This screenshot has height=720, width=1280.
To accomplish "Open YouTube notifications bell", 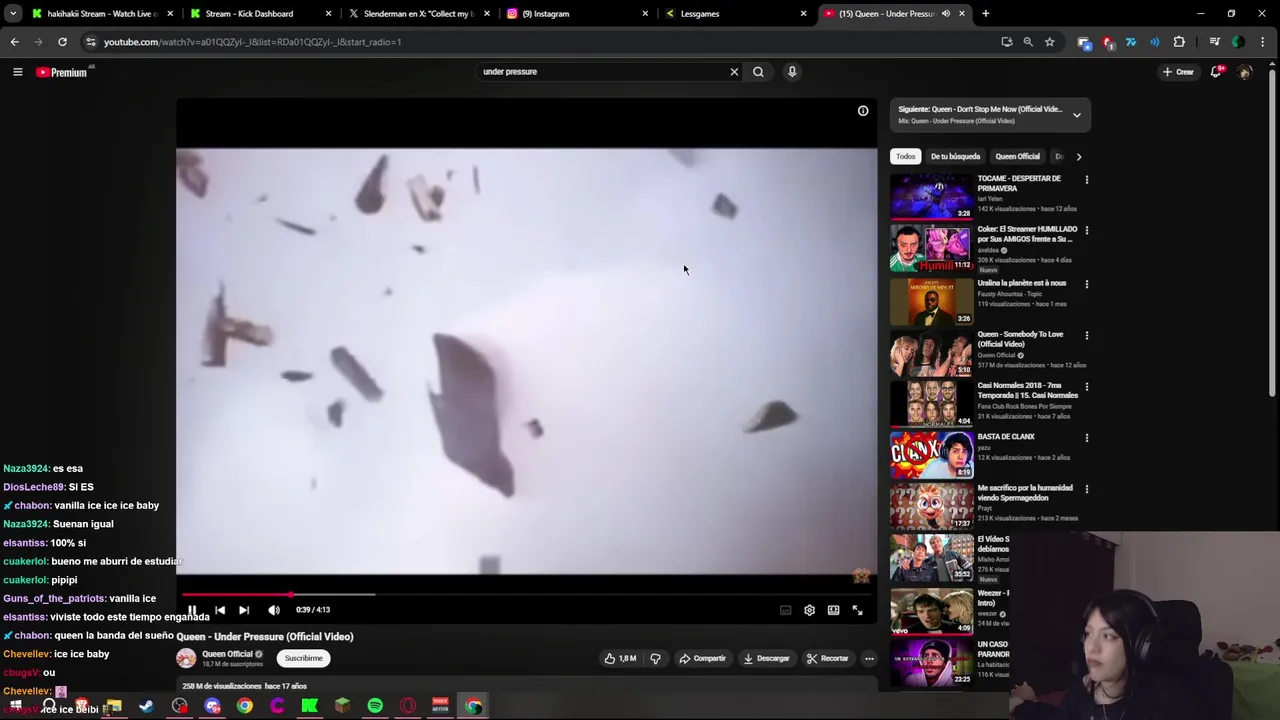I will click(1216, 72).
